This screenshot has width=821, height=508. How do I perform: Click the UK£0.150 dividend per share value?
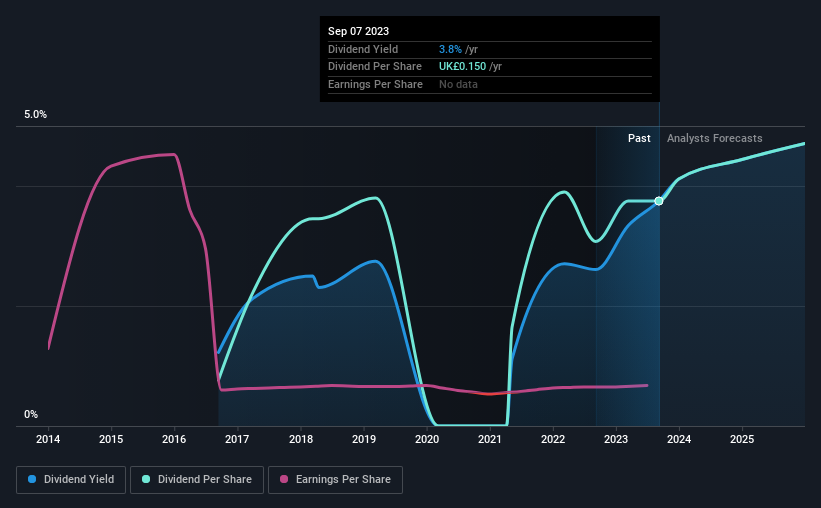(x=462, y=67)
